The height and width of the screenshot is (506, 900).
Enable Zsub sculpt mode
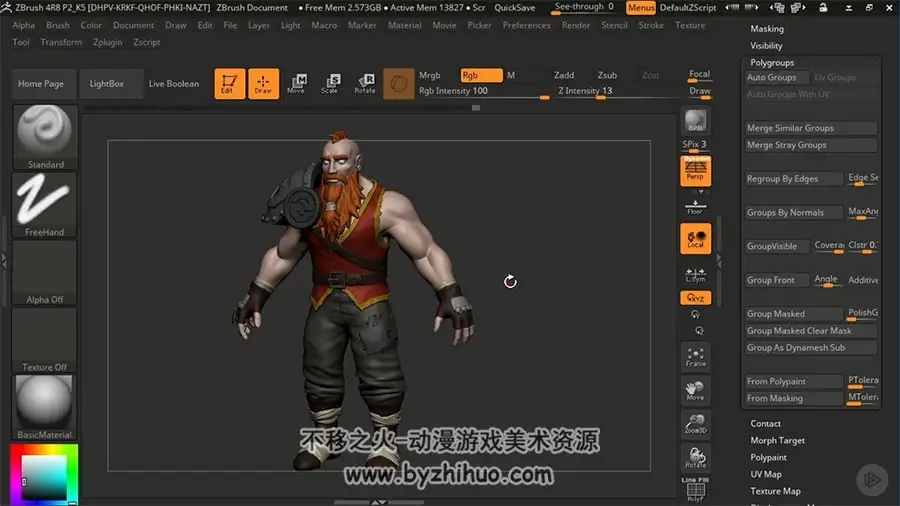coord(607,75)
